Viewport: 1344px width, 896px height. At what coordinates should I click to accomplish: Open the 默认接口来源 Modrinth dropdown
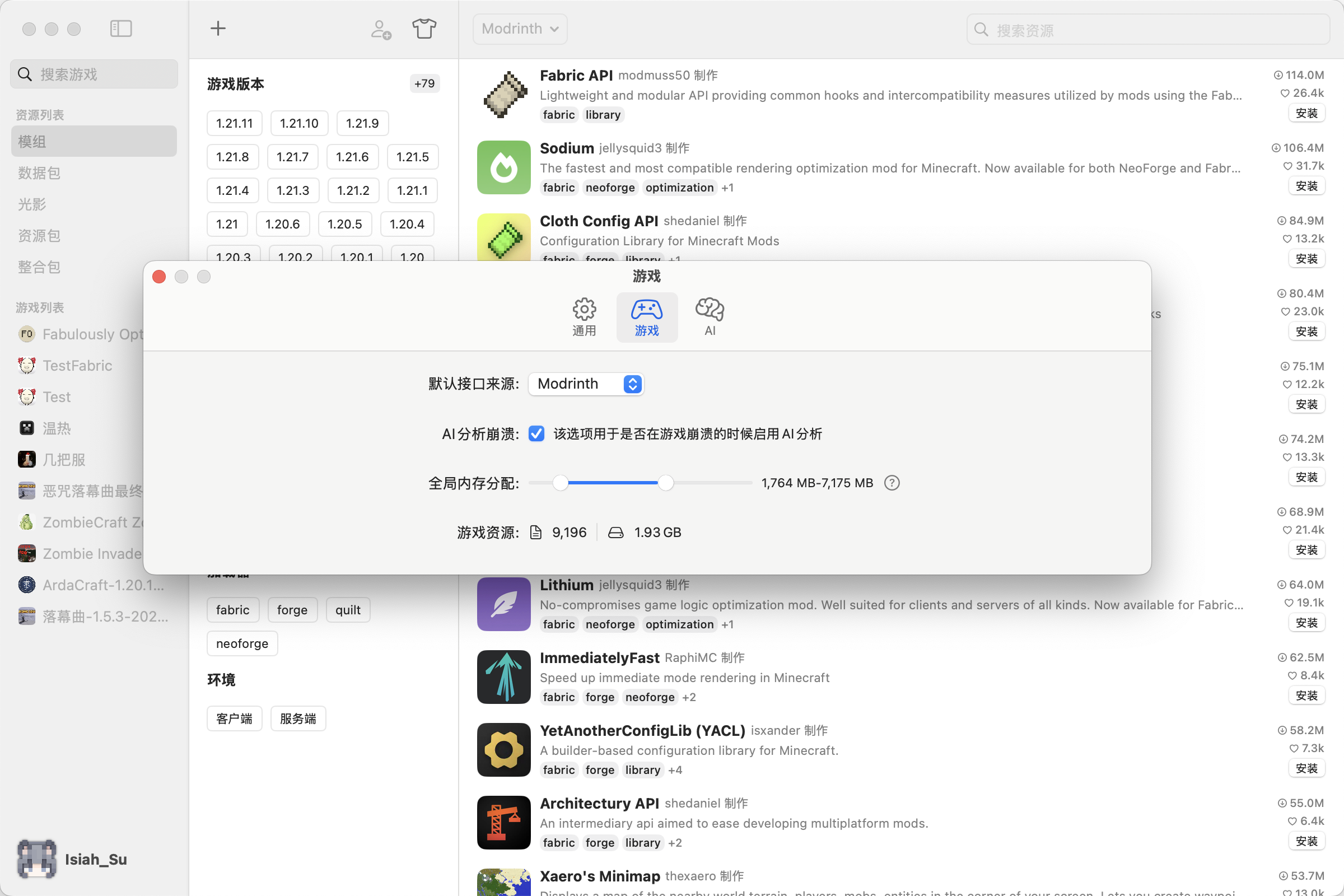coord(585,384)
